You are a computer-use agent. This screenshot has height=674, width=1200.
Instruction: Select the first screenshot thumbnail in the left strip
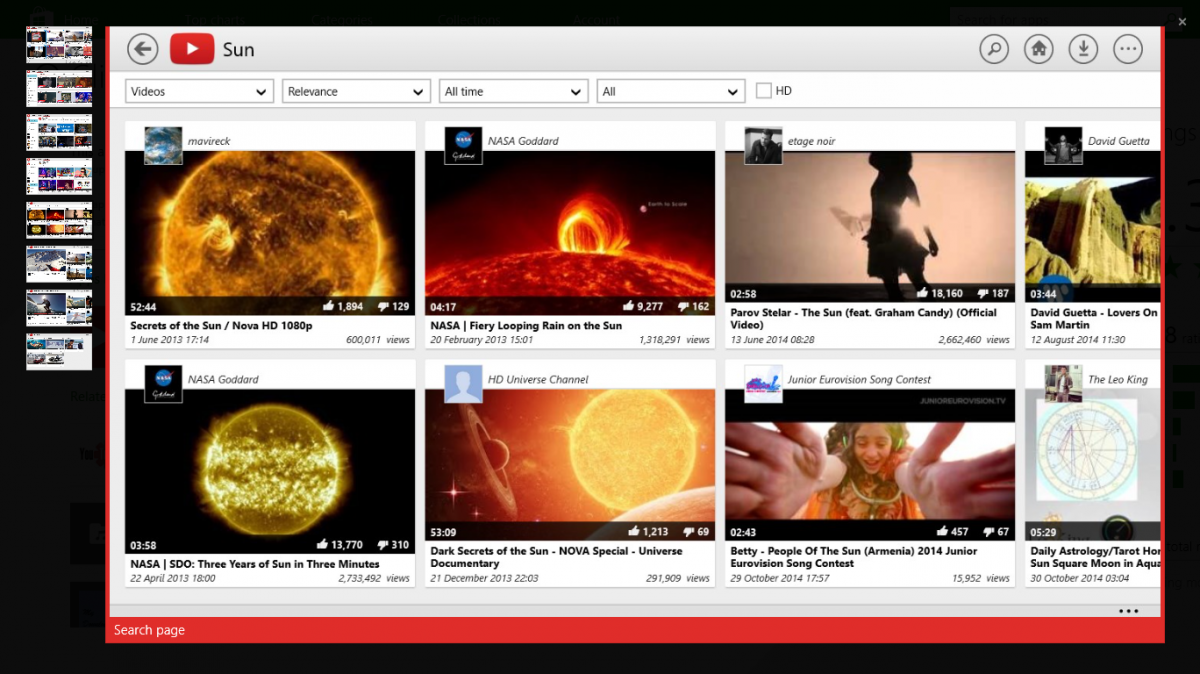pyautogui.click(x=59, y=45)
